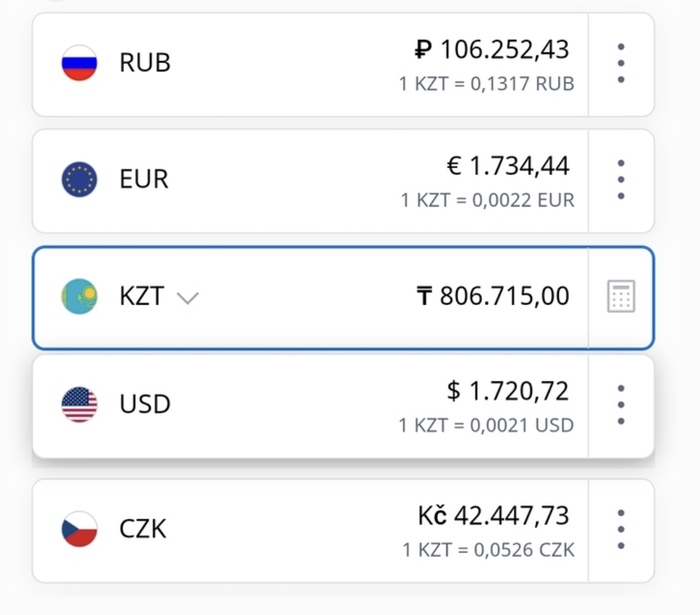Select the EUR currency code label
Image resolution: width=700 pixels, height=615 pixels.
[144, 180]
